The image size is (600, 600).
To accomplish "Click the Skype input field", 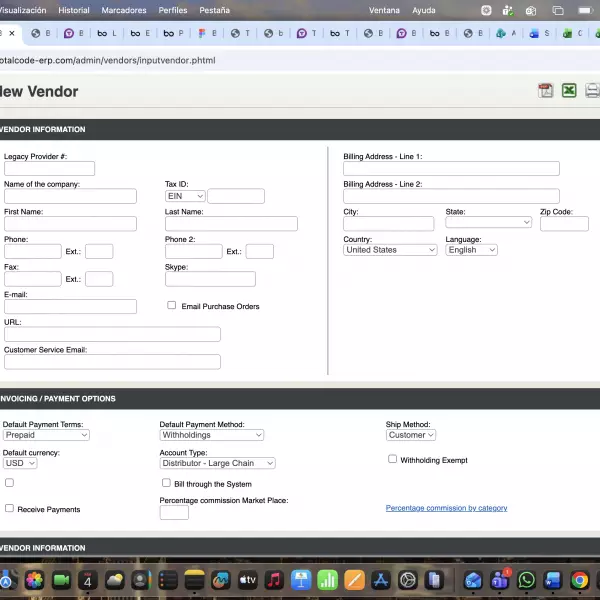I will coord(210,279).
